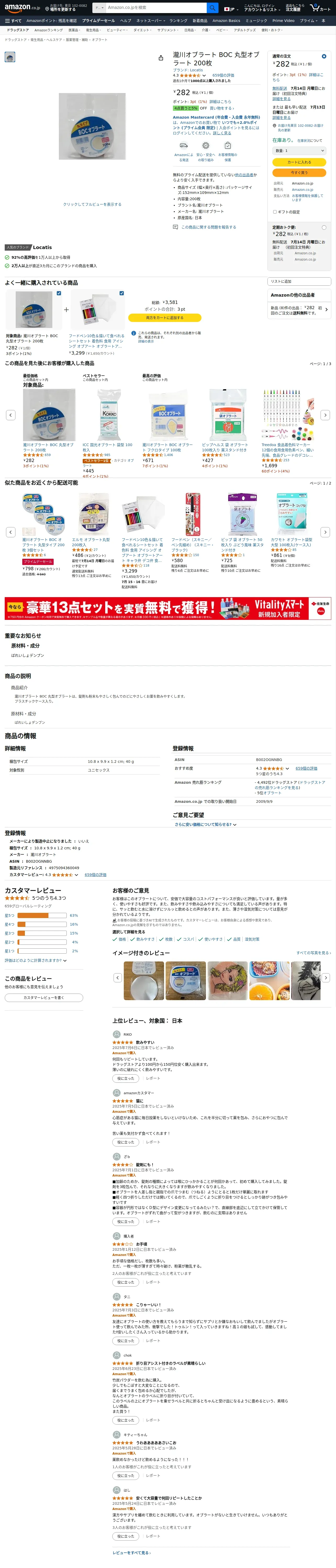The width and height of the screenshot is (336, 1568).
Task: Open すべての写真を見る link
Action: pos(313,953)
